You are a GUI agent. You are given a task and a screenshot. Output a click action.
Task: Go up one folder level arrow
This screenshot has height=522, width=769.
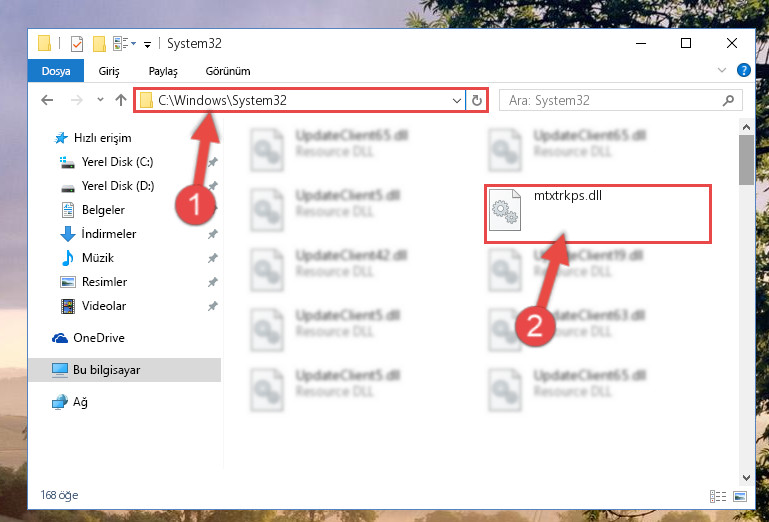[x=121, y=100]
